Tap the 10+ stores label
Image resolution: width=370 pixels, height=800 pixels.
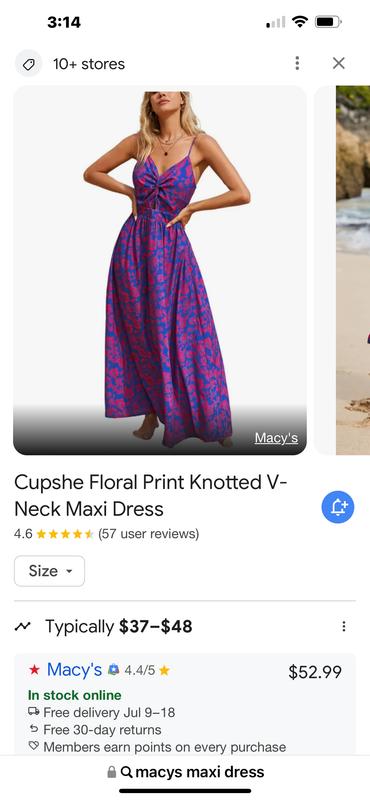pyautogui.click(x=89, y=64)
